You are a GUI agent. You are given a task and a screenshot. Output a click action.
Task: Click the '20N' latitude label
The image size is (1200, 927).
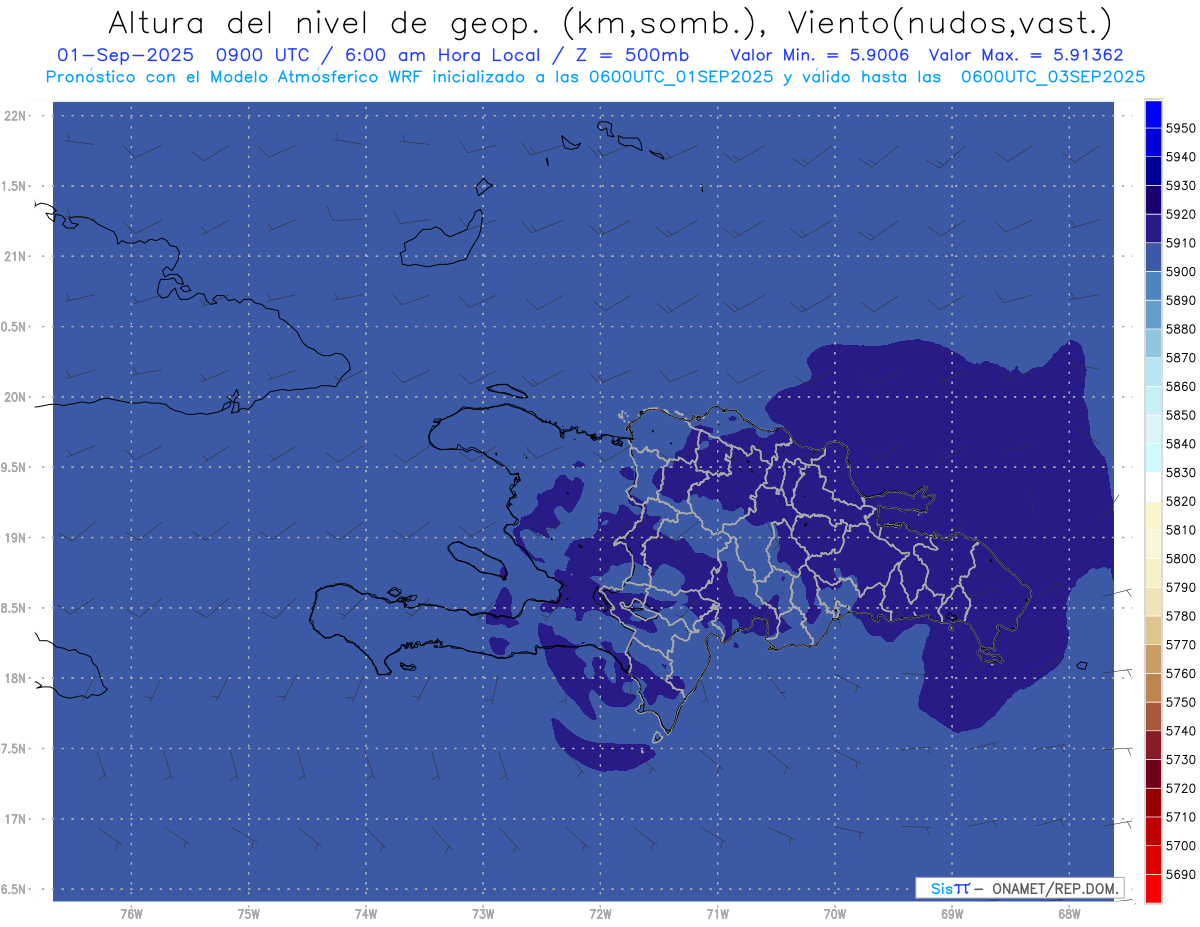click(x=14, y=397)
